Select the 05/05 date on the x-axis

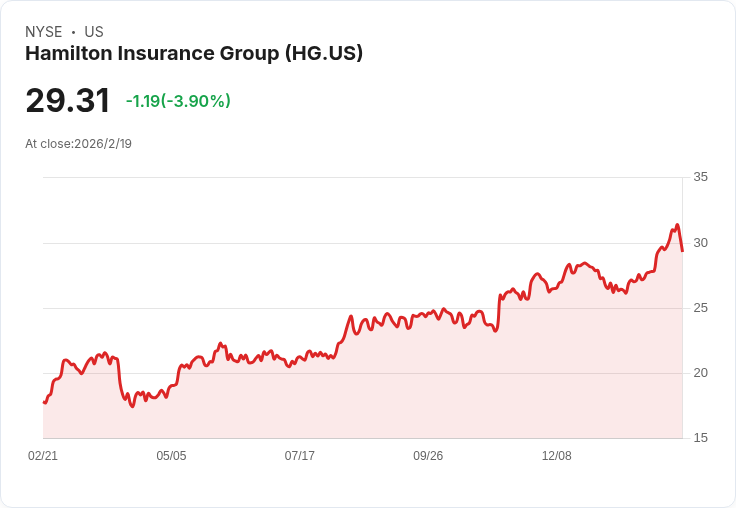tap(171, 456)
